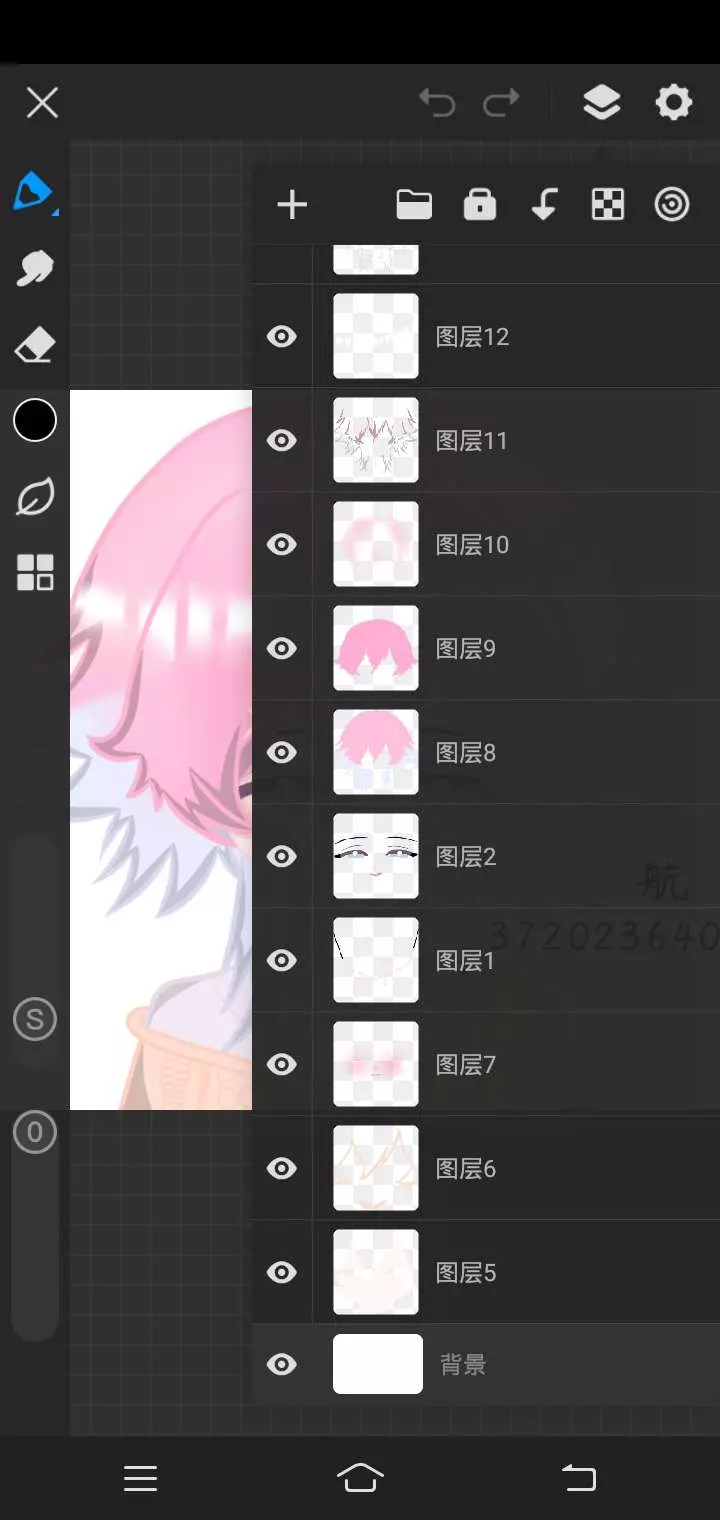Toggle alpha lock checkerboard icon
The height and width of the screenshot is (1520, 720).
click(608, 204)
